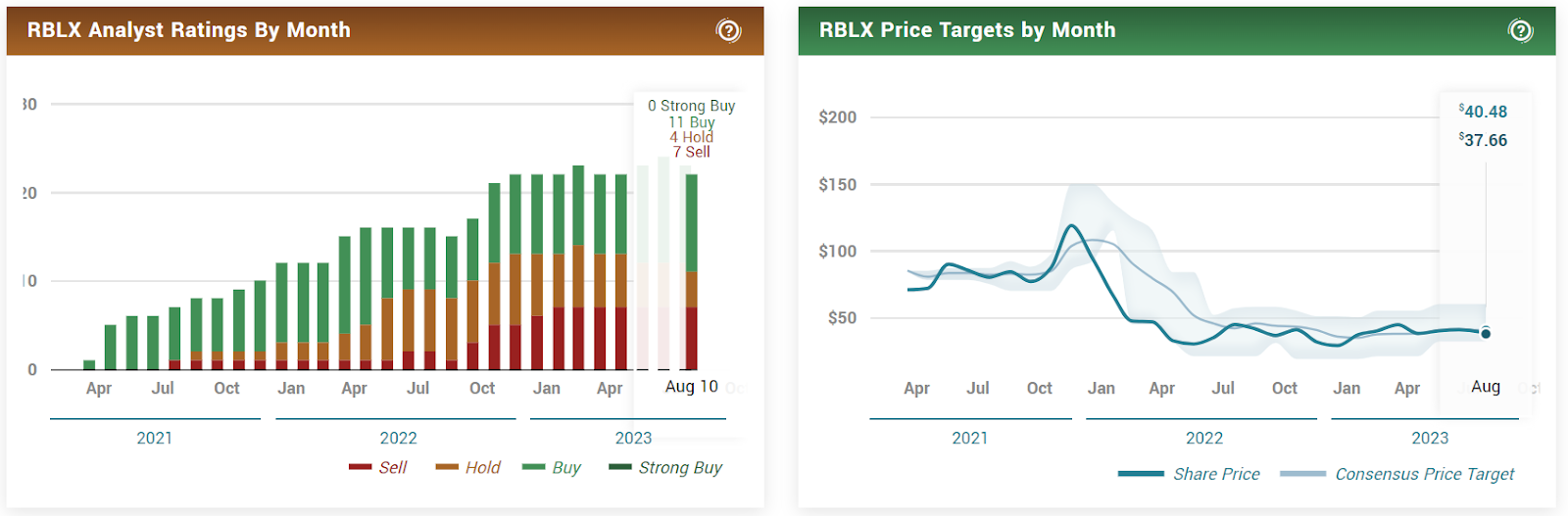
Task: Click the '4 Hold' tooltip line
Action: (x=692, y=137)
